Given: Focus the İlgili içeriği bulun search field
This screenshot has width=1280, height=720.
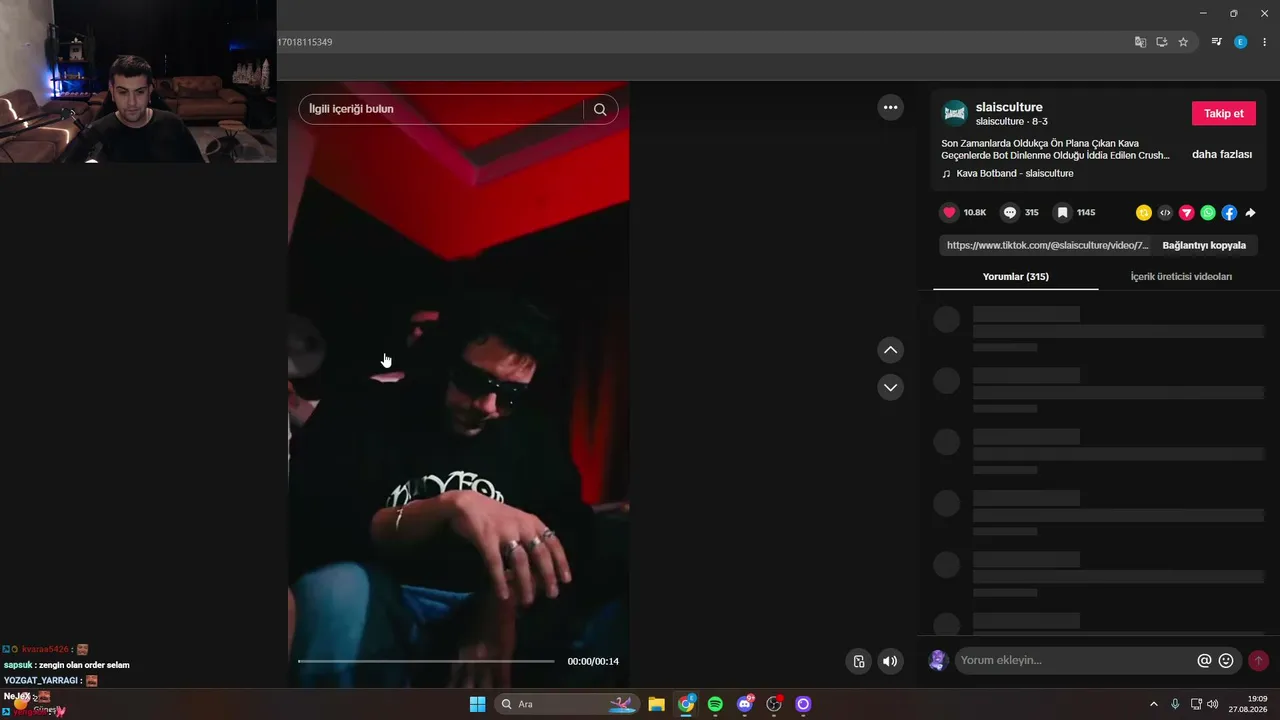Looking at the screenshot, I should (x=440, y=109).
